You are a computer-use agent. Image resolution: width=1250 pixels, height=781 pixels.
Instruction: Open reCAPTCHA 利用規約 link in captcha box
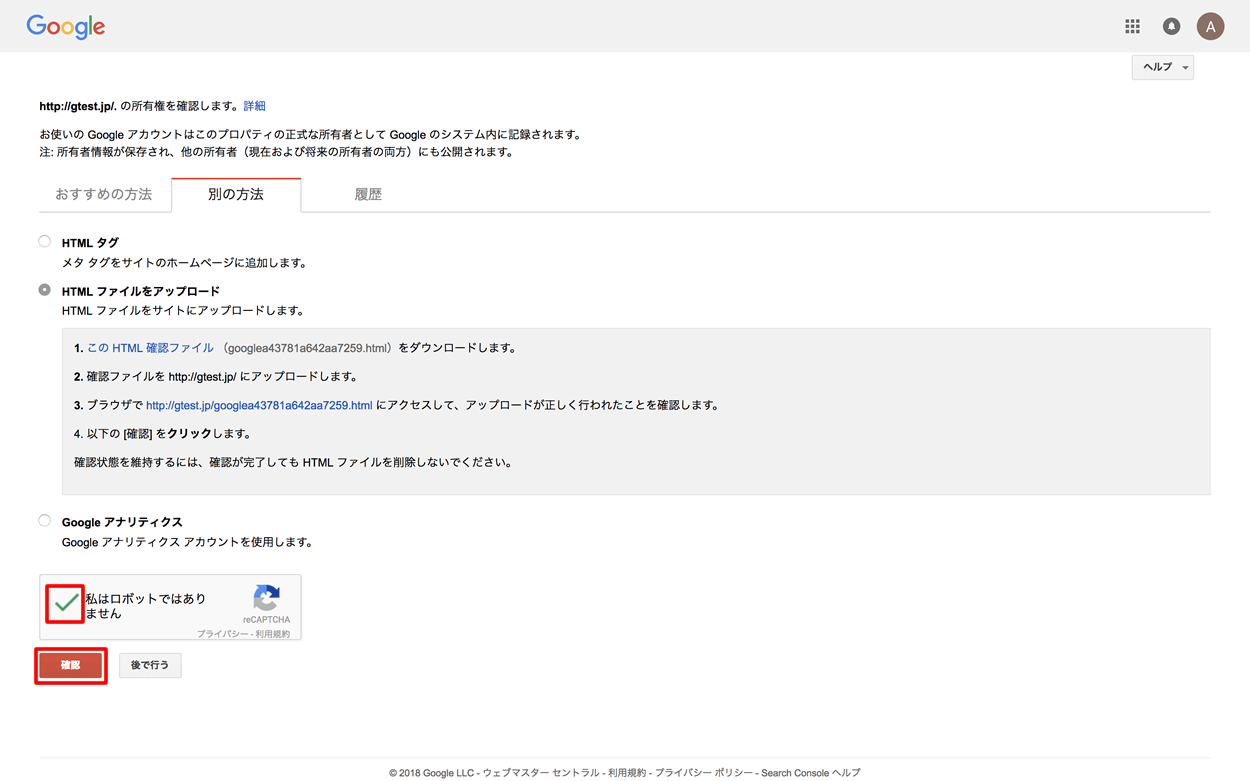(x=273, y=634)
